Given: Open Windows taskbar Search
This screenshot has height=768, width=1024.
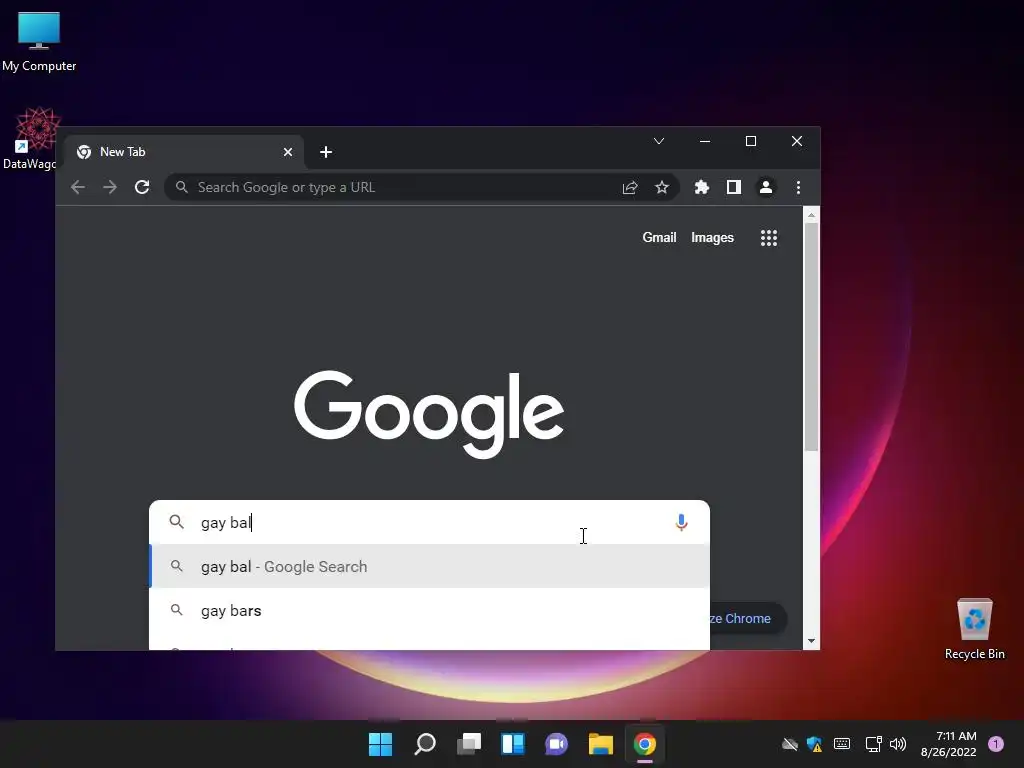Looking at the screenshot, I should click(x=424, y=744).
